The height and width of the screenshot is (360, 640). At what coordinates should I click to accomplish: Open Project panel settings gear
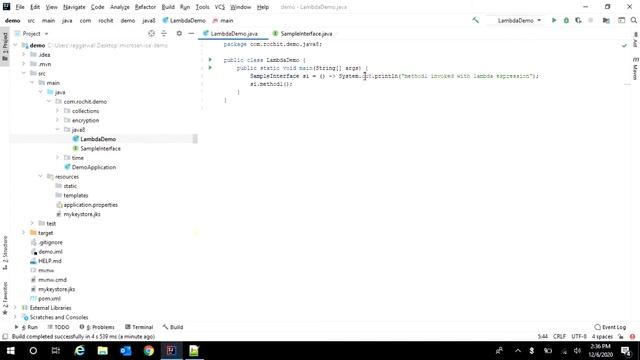pyautogui.click(x=179, y=33)
